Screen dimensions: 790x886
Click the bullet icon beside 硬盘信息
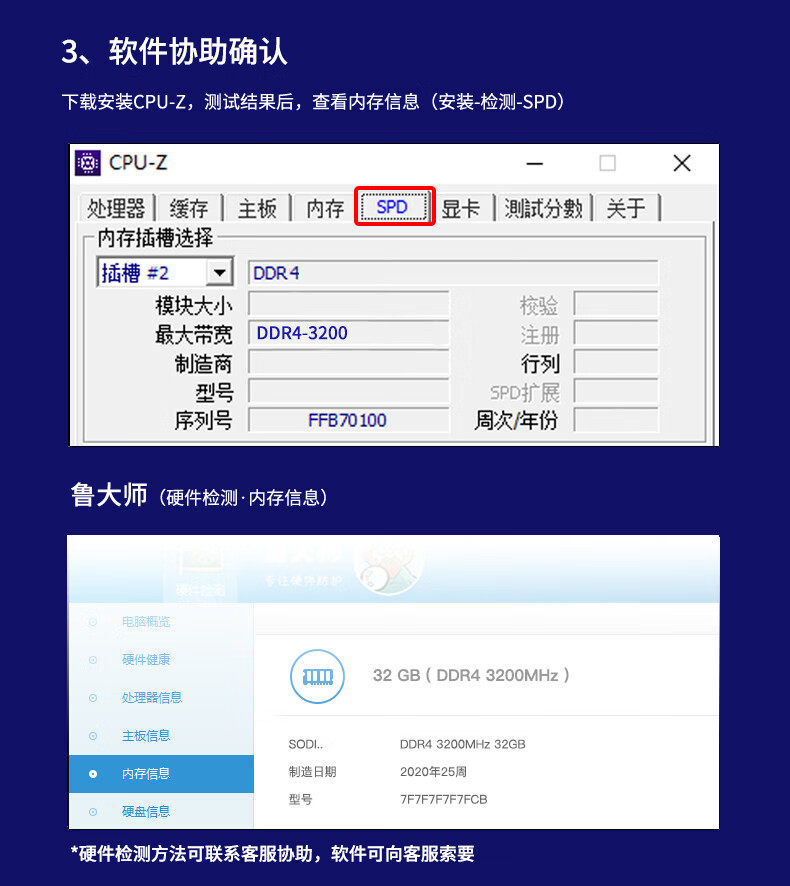coord(93,812)
